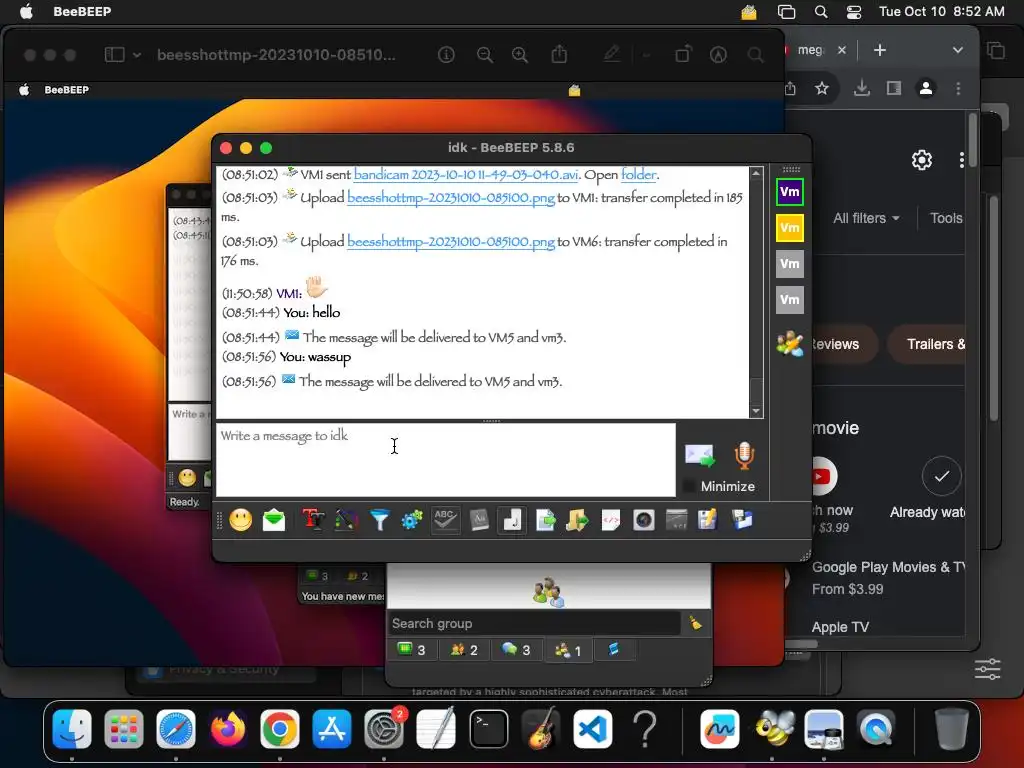Click Preview zoom out magnifier

(x=485, y=55)
